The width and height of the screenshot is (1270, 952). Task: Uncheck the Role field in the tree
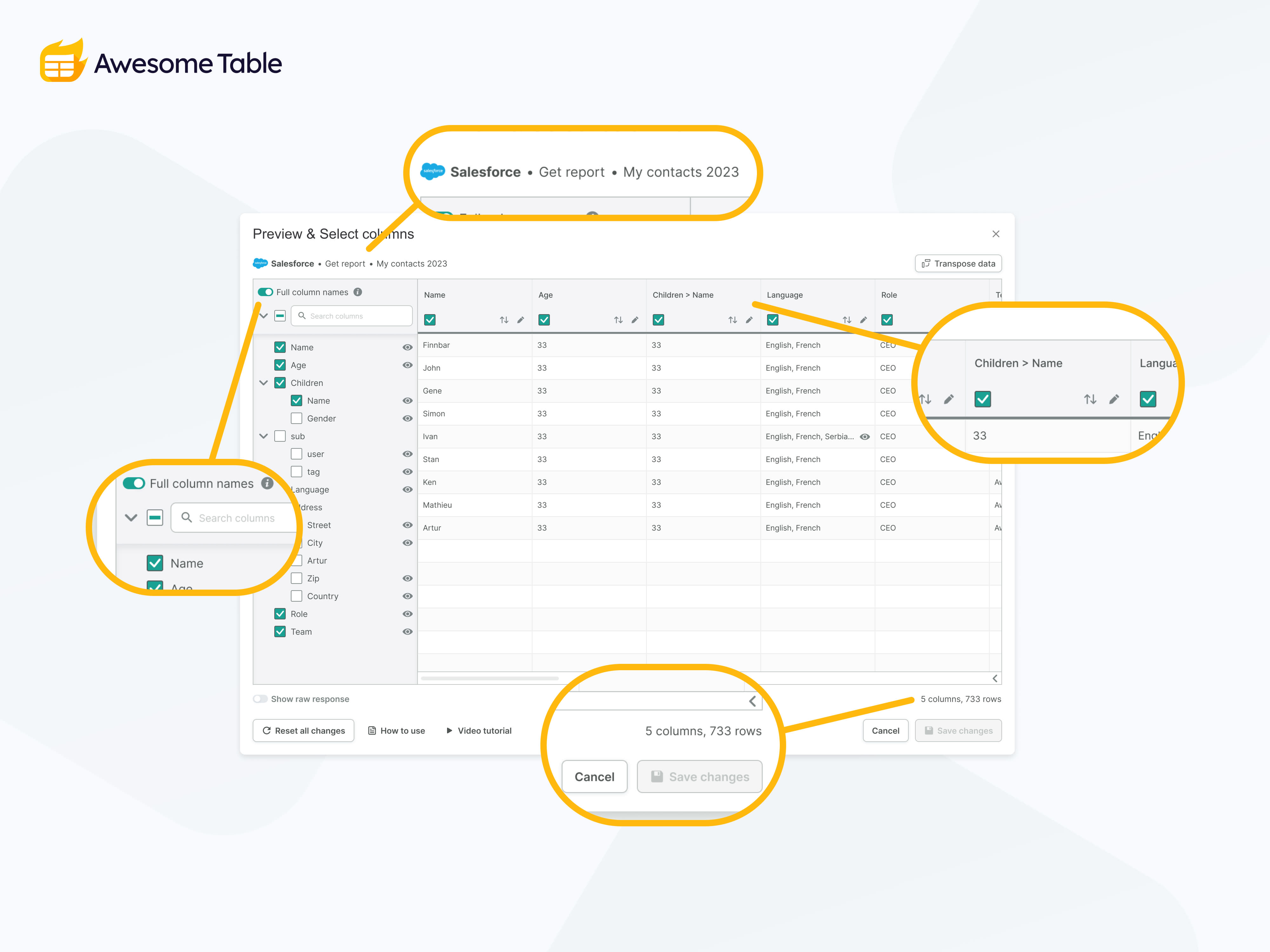[280, 615]
